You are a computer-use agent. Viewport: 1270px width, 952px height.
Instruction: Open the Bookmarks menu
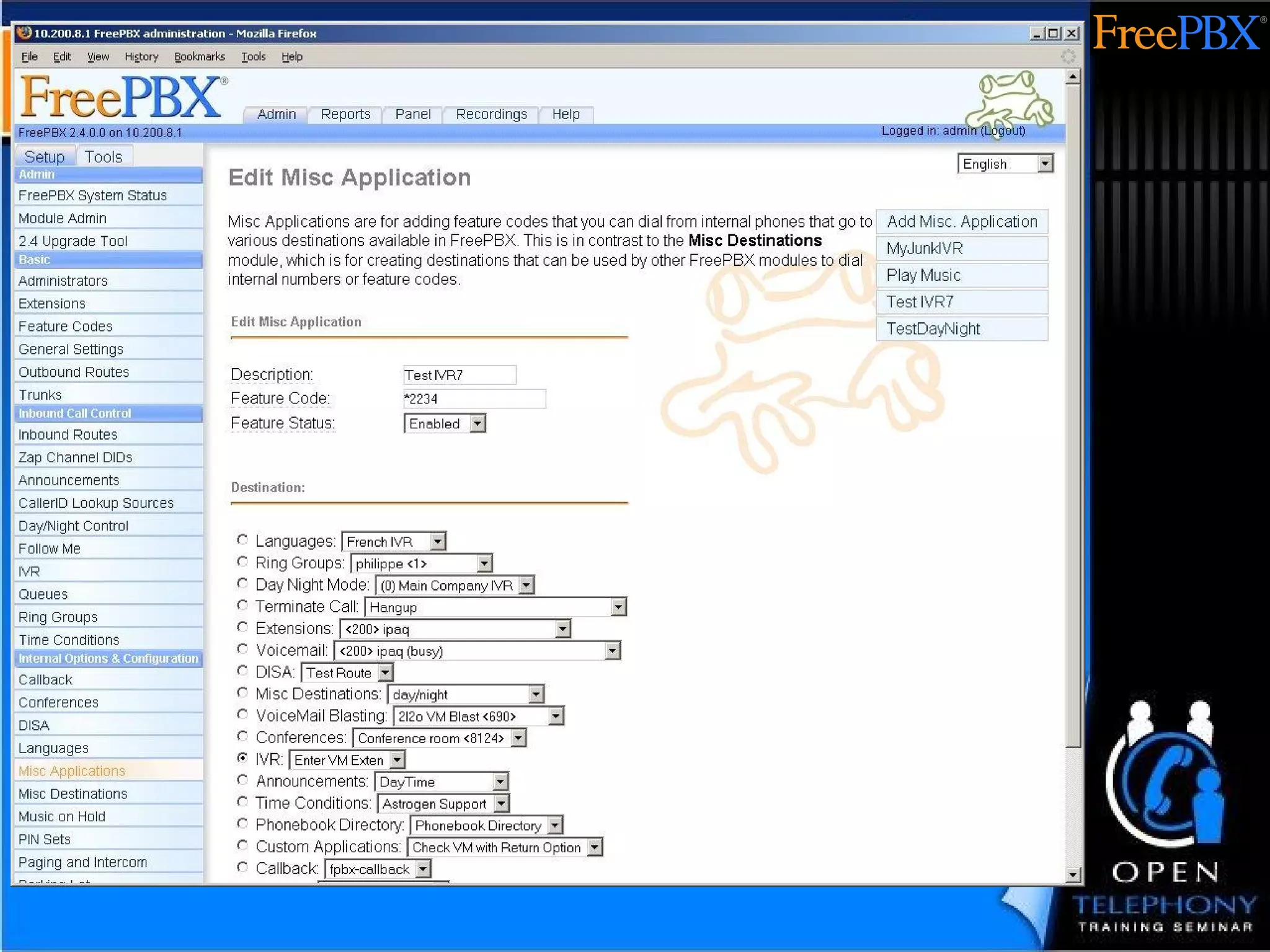(x=199, y=56)
